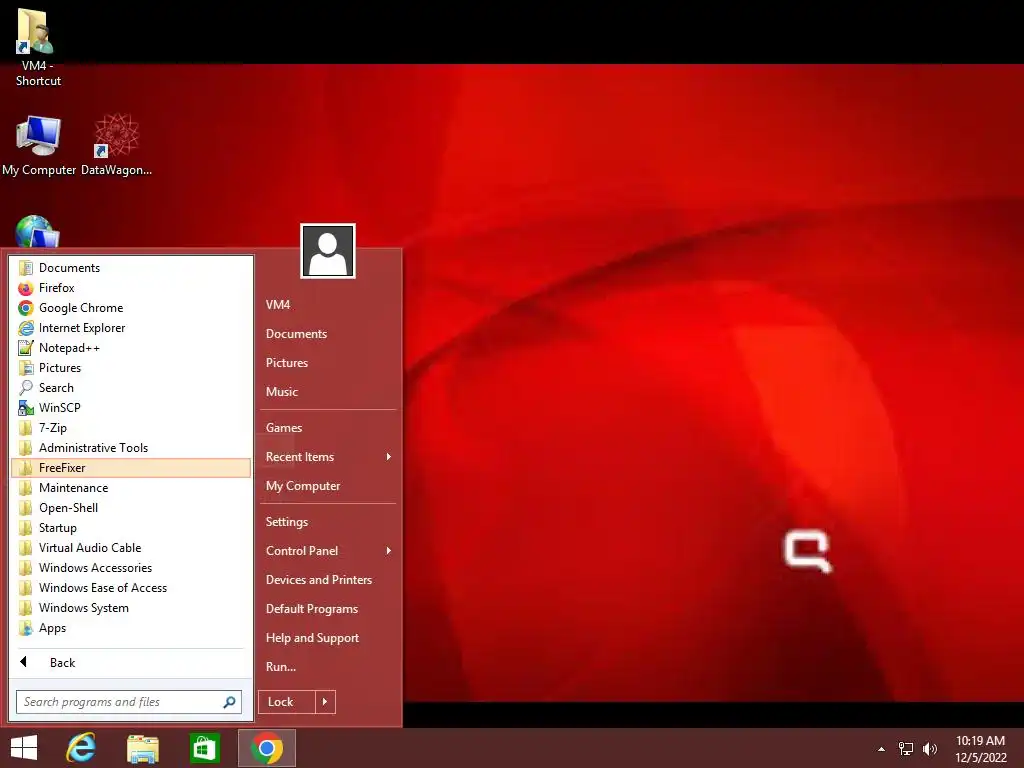Open Internet Explorer in the programs list

point(131,328)
